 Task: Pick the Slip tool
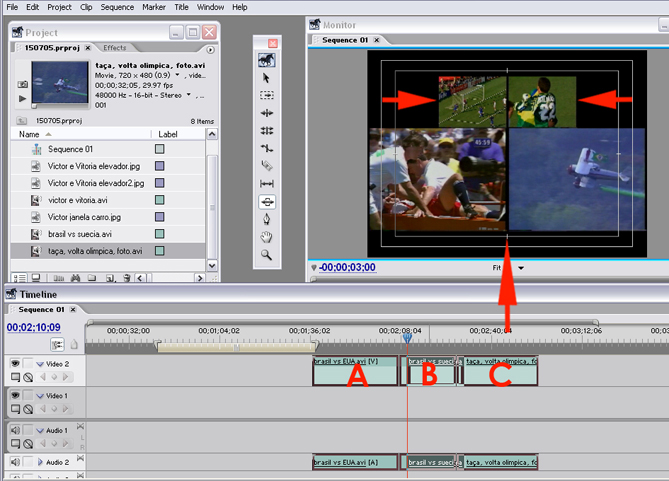(267, 184)
